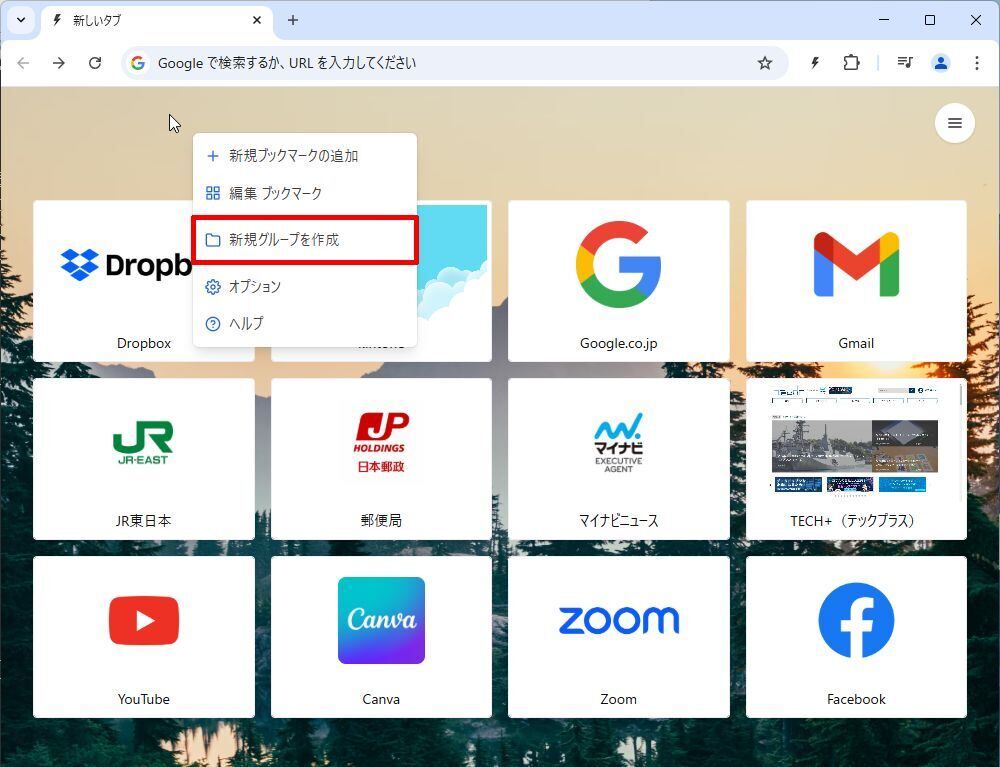Open the lightning bolt extension icon
1000x767 pixels.
(x=815, y=62)
